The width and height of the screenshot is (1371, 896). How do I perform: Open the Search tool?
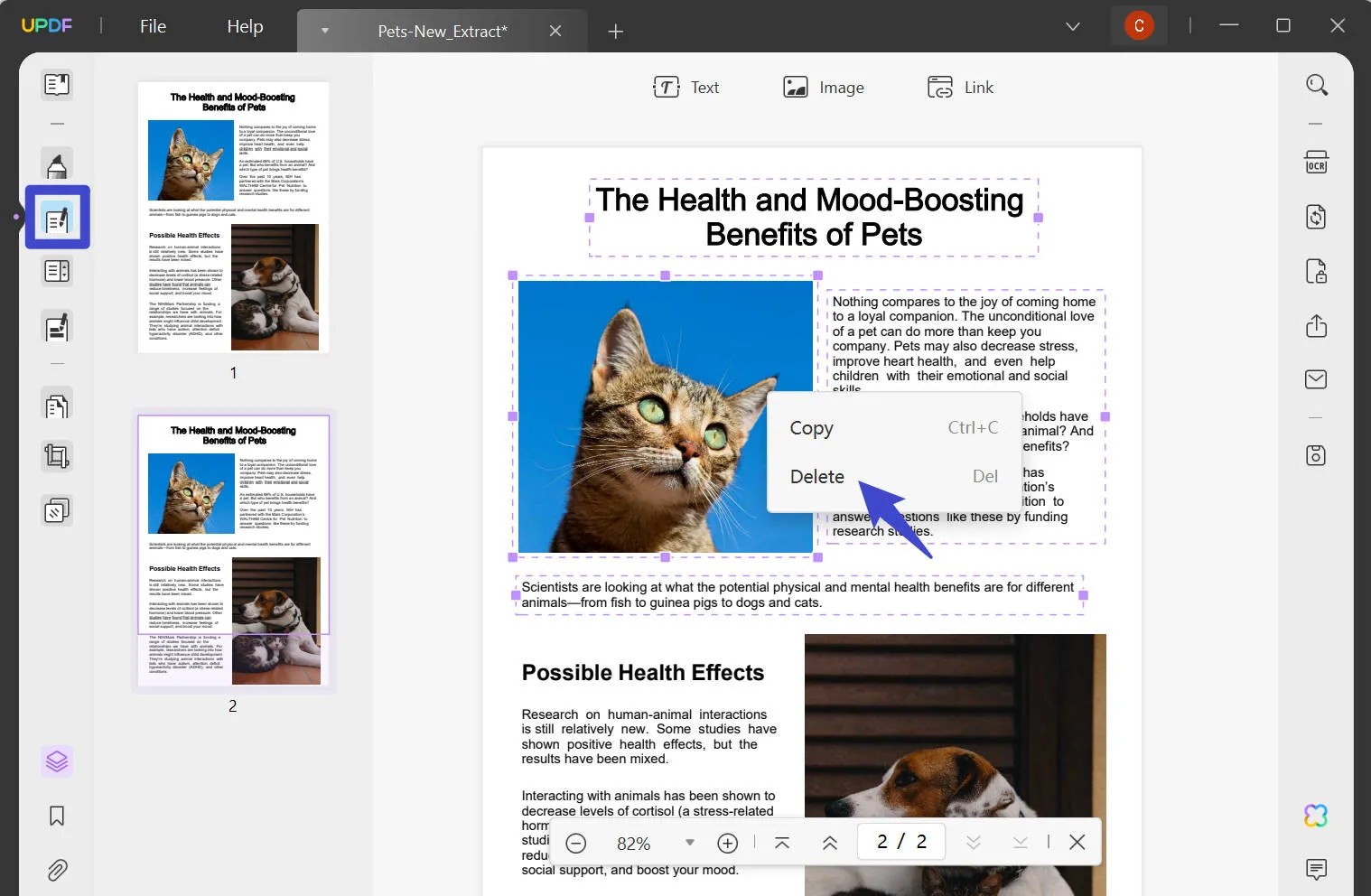(1316, 84)
